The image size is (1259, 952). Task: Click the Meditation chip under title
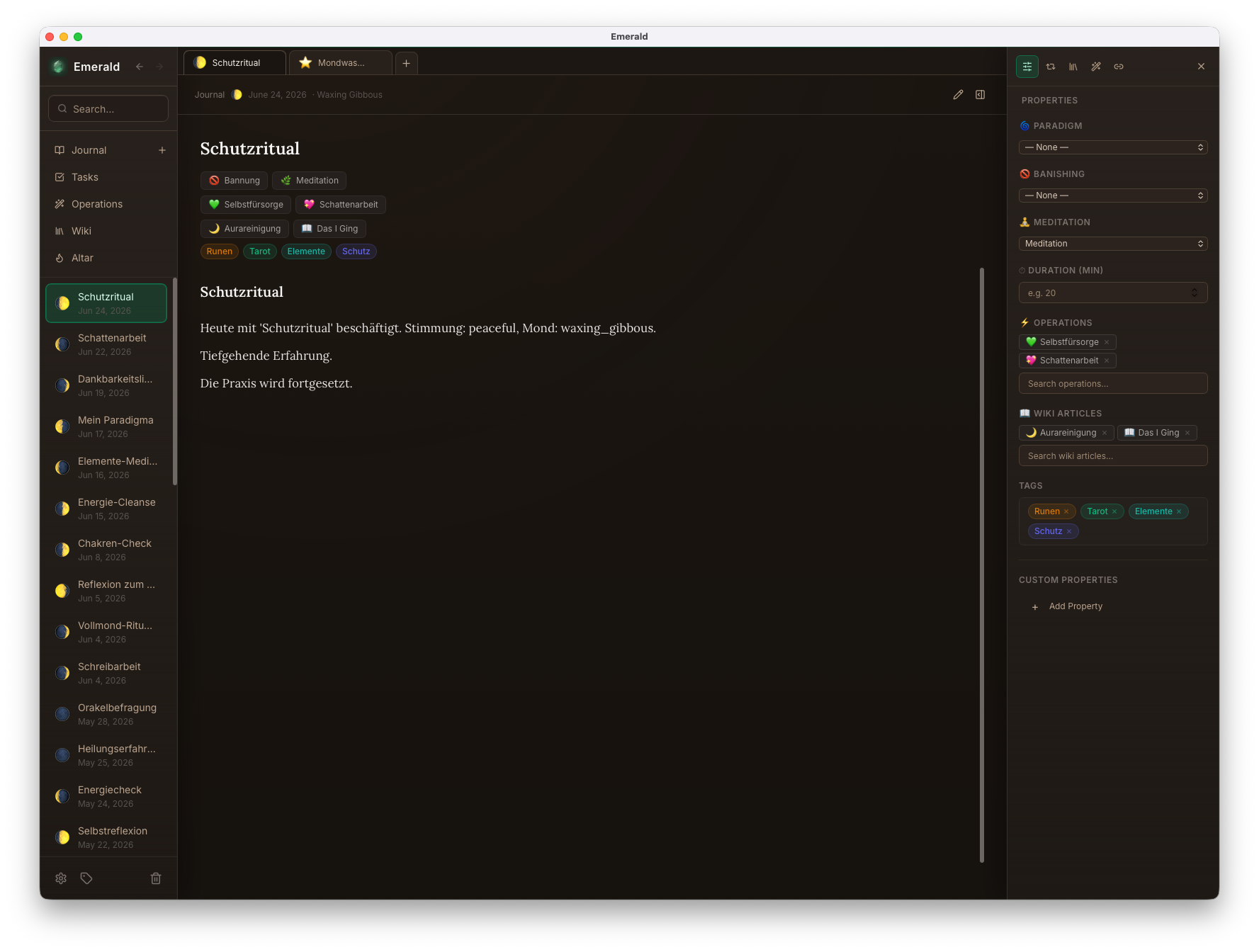tap(309, 181)
